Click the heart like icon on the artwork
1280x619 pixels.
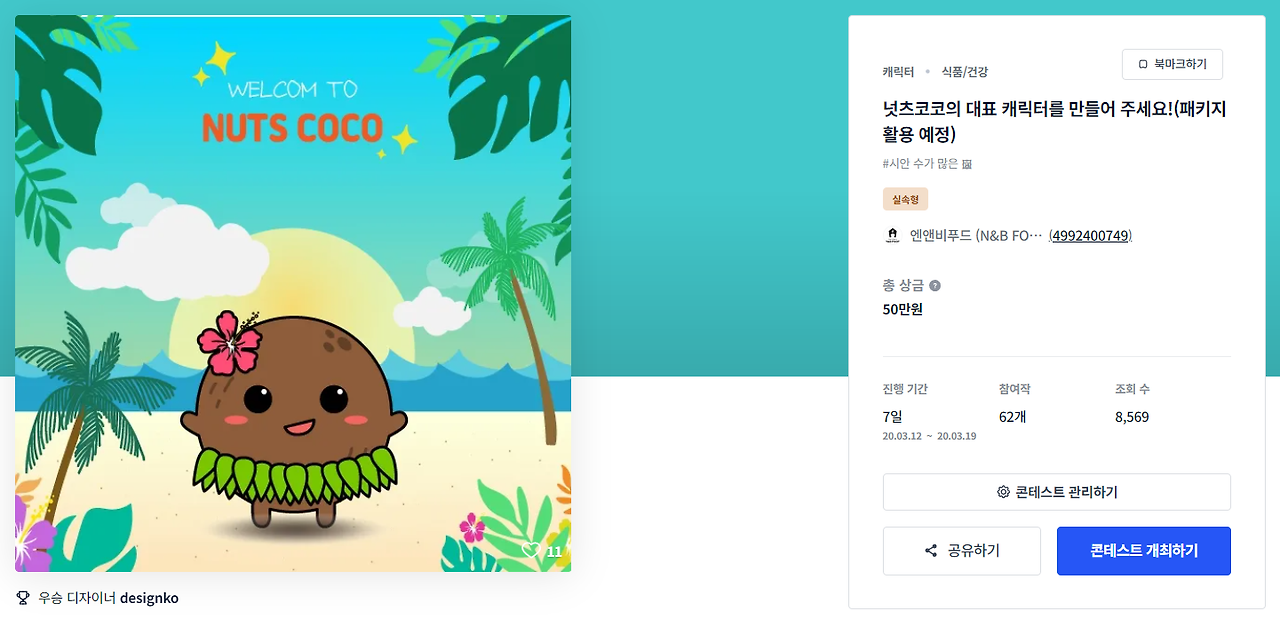click(x=531, y=551)
